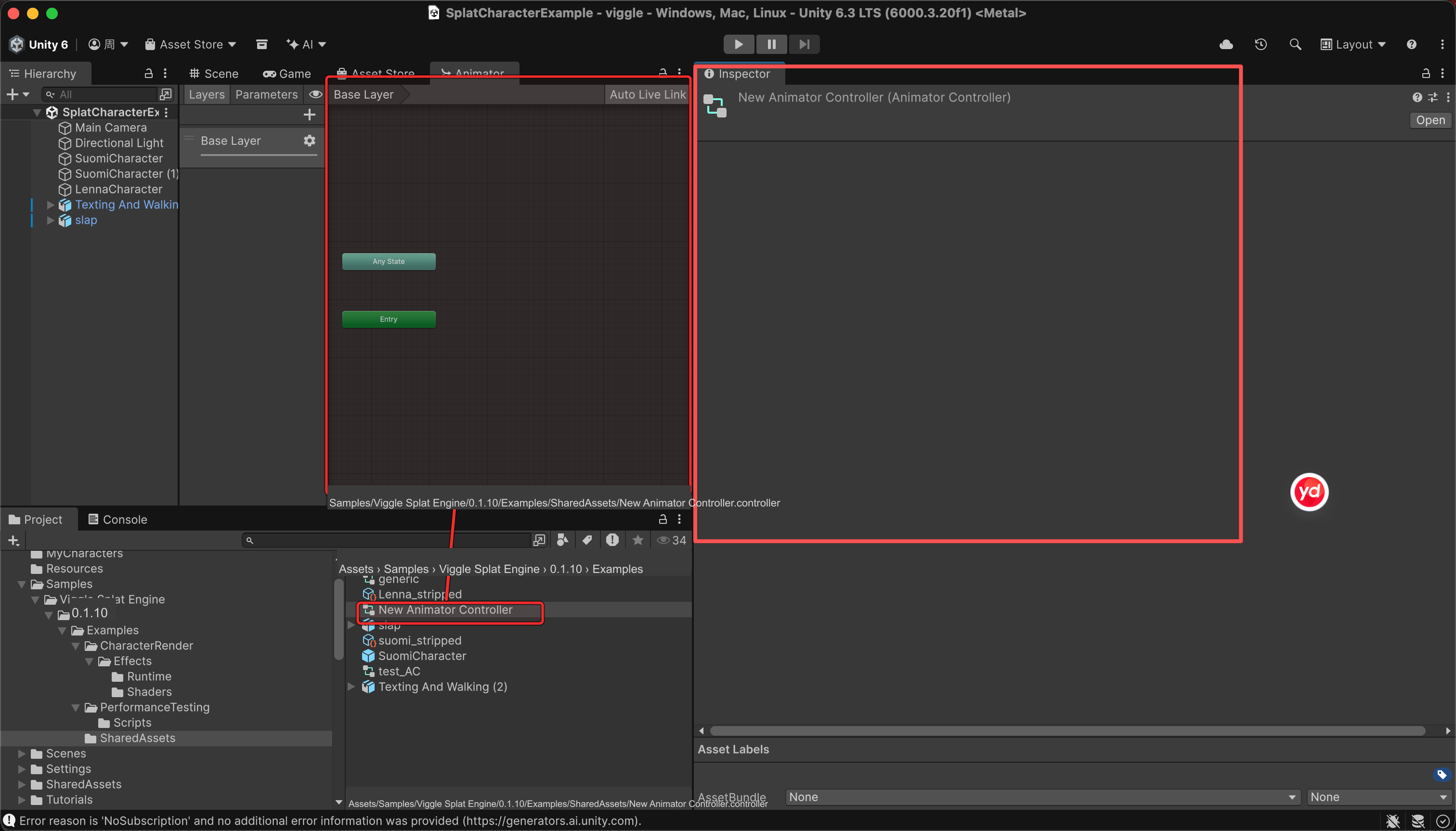Click Search by Import Log Type icon
Screen dimensions: 1456x831
tap(612, 540)
